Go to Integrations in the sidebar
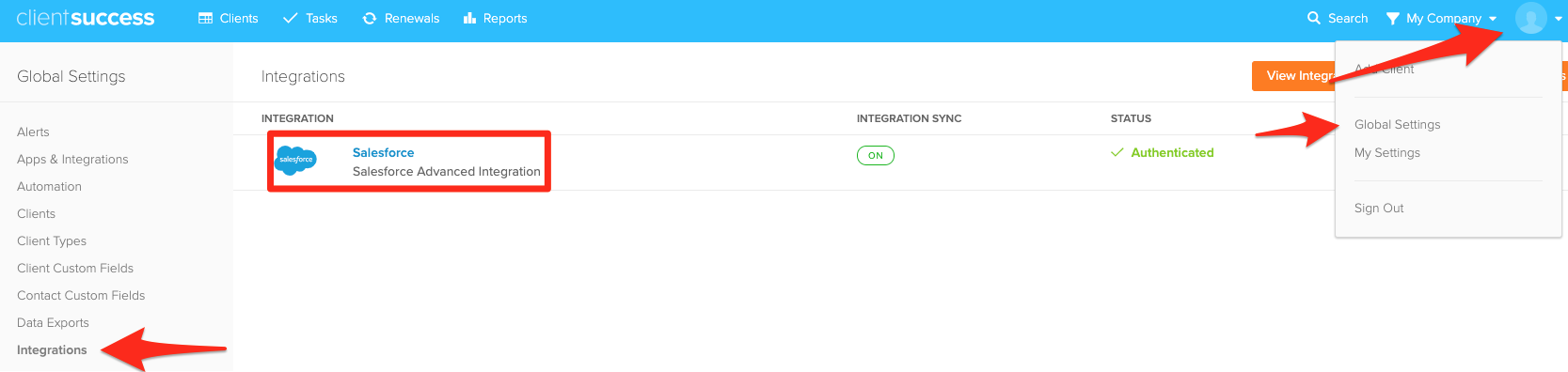This screenshot has height=372, width=1568. click(52, 349)
